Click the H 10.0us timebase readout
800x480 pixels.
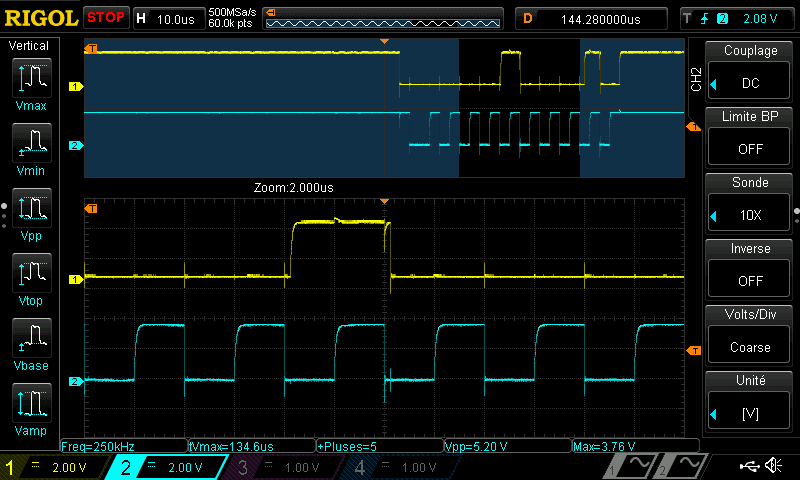pos(169,19)
